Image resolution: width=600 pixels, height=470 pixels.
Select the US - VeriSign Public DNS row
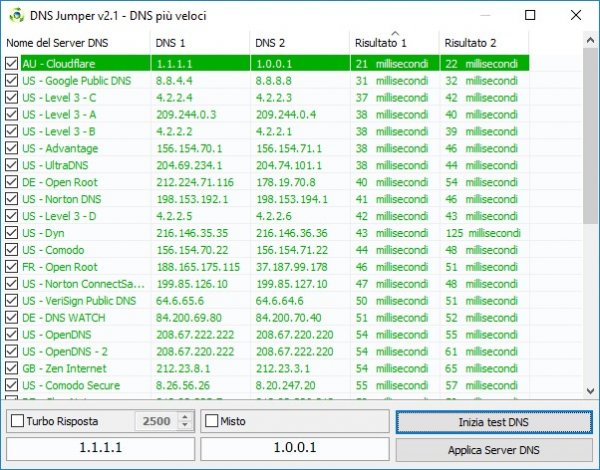79,300
